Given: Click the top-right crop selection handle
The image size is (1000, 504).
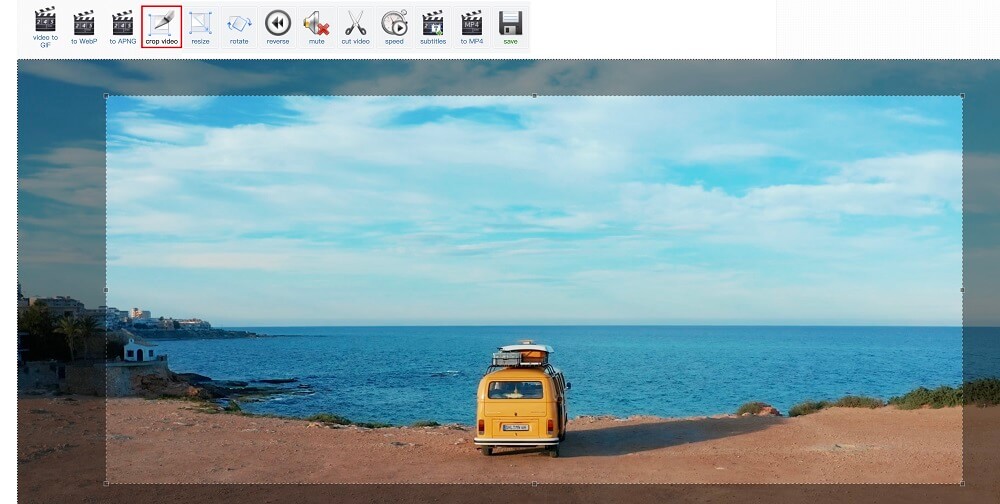Looking at the screenshot, I should (962, 96).
